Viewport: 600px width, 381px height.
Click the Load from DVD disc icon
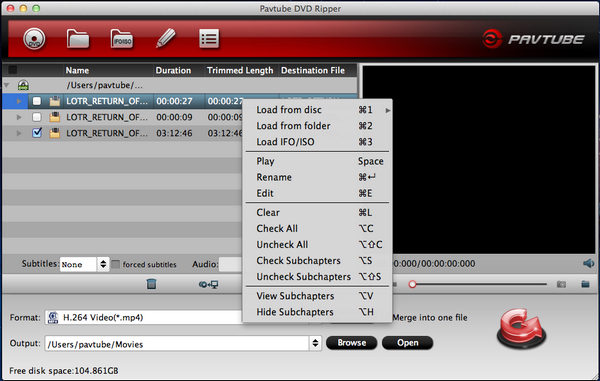click(34, 39)
